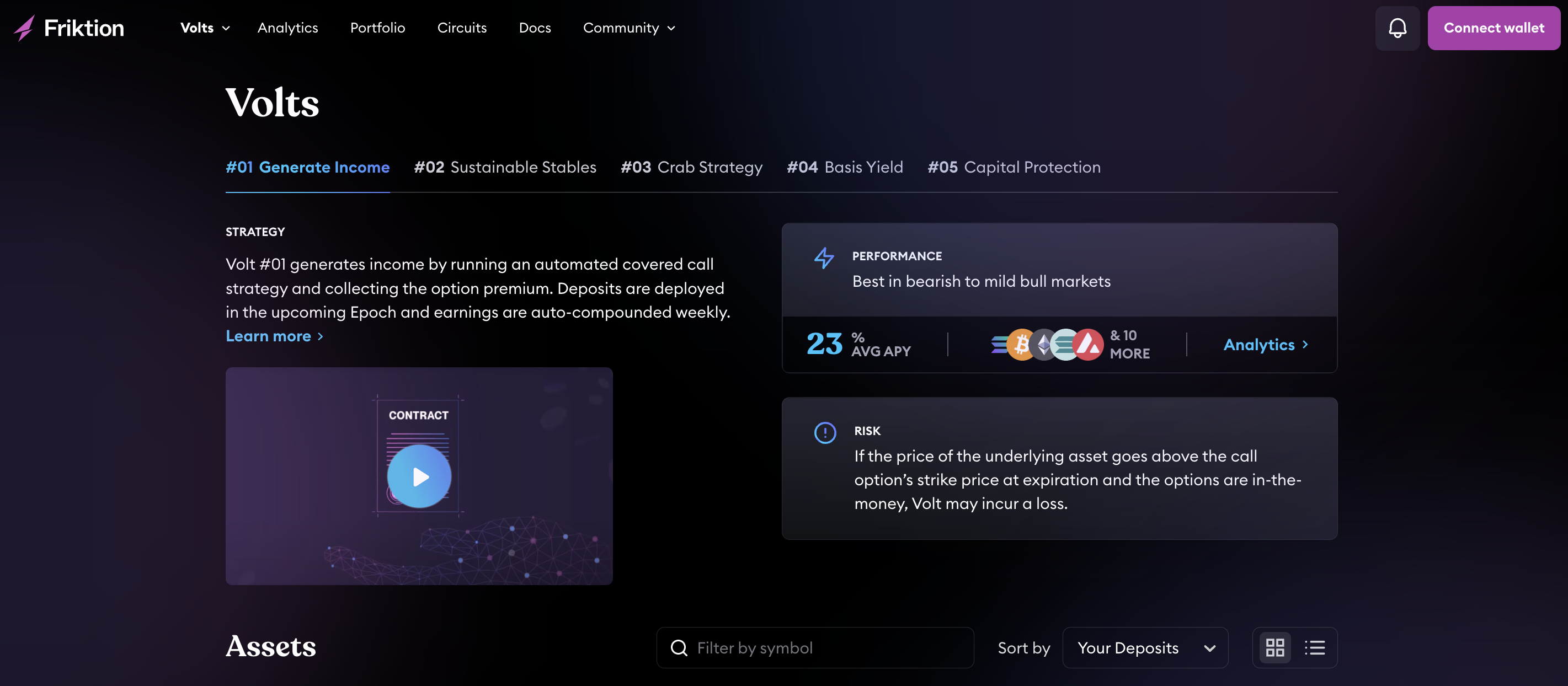Open Analytics link in performance card
The width and height of the screenshot is (1568, 686).
coord(1266,345)
